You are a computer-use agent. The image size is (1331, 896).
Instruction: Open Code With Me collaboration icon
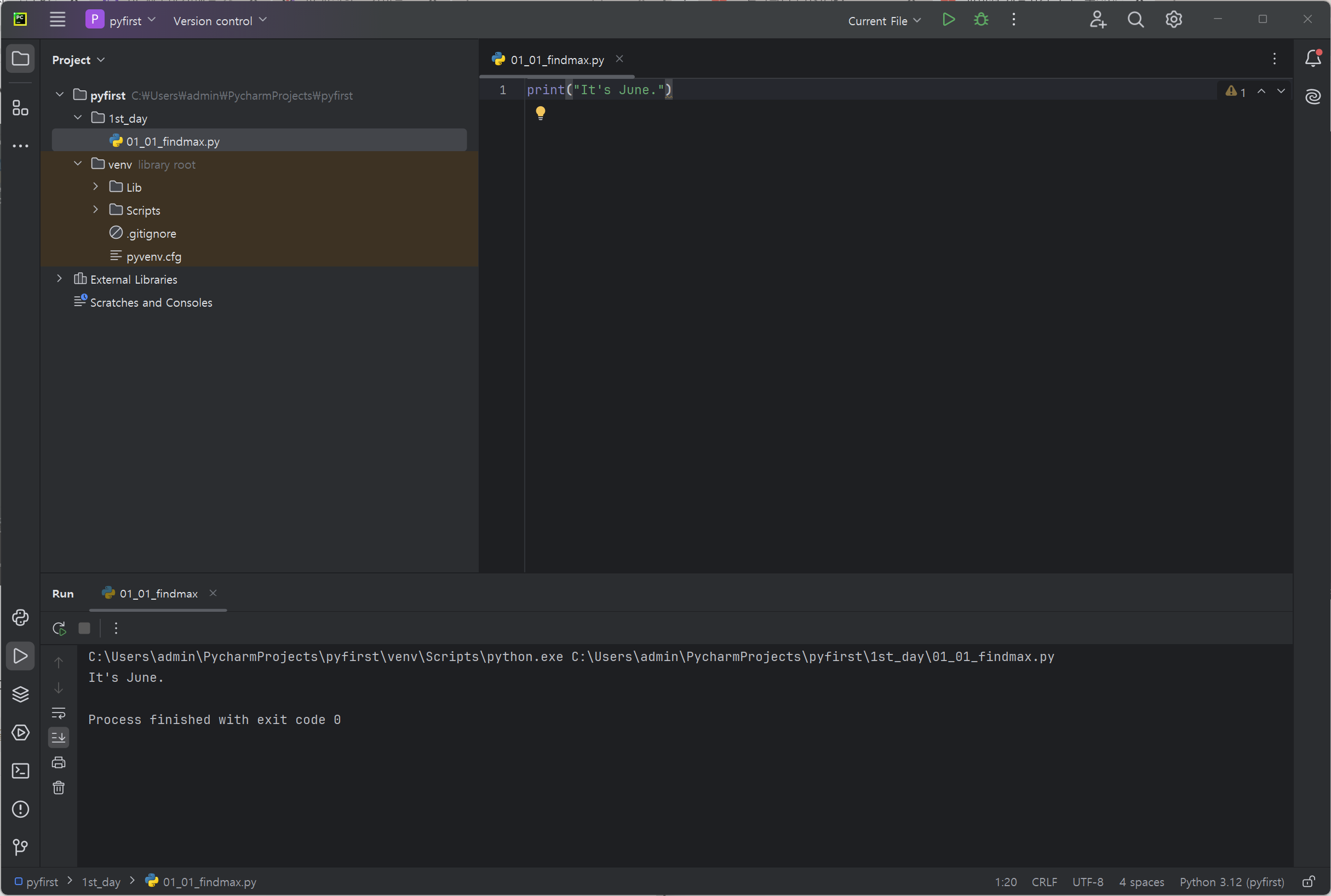[1098, 20]
